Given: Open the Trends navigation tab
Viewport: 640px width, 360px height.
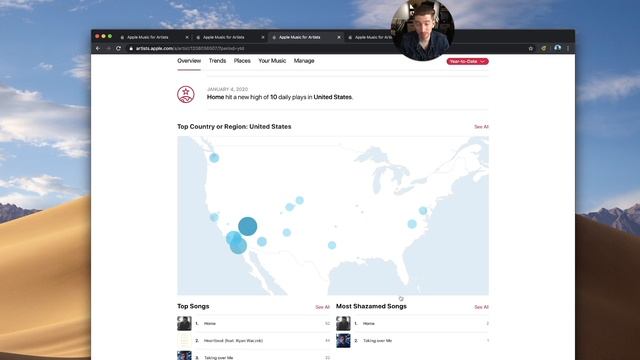Looking at the screenshot, I should pyautogui.click(x=217, y=61).
